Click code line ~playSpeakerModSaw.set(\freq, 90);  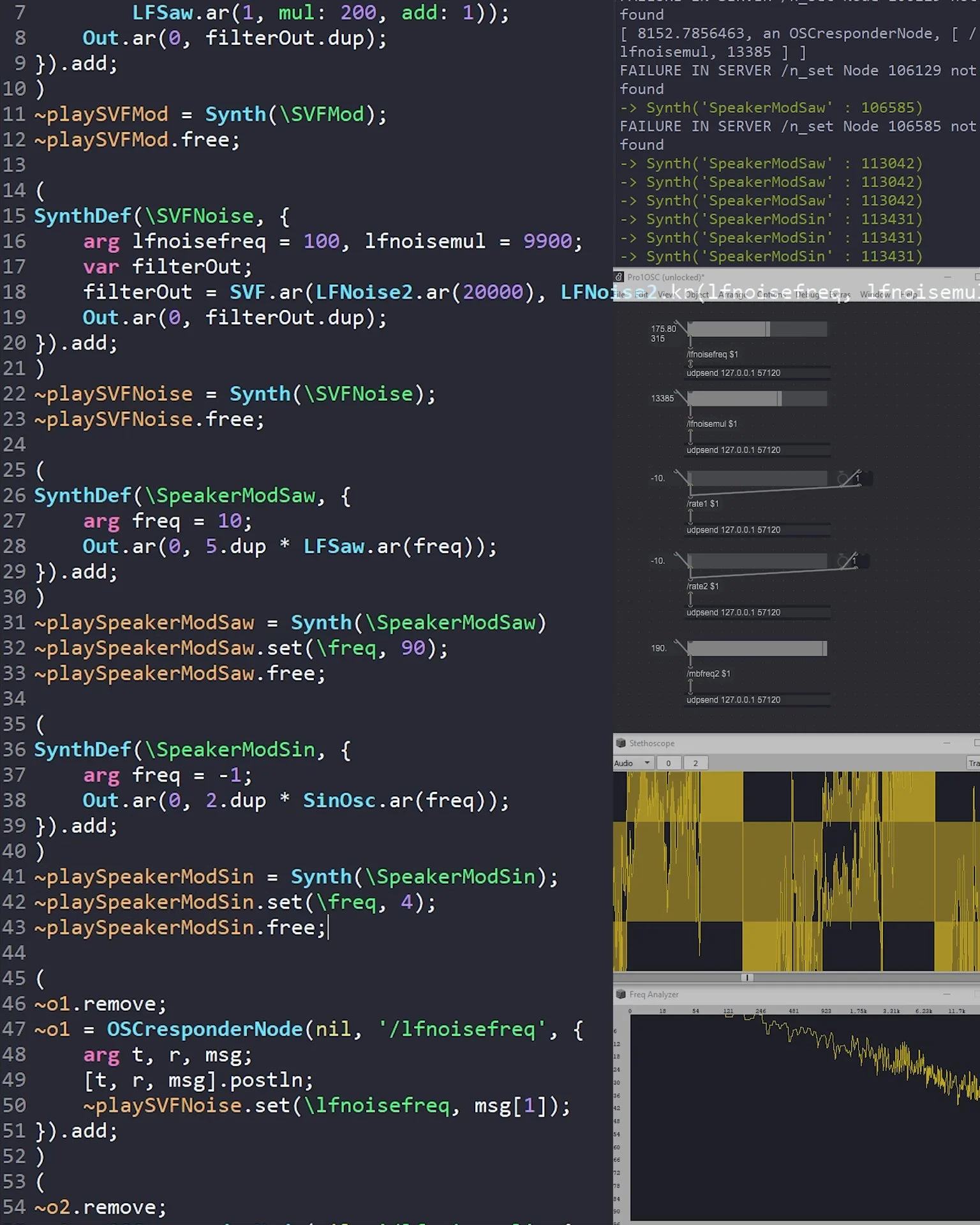point(241,648)
